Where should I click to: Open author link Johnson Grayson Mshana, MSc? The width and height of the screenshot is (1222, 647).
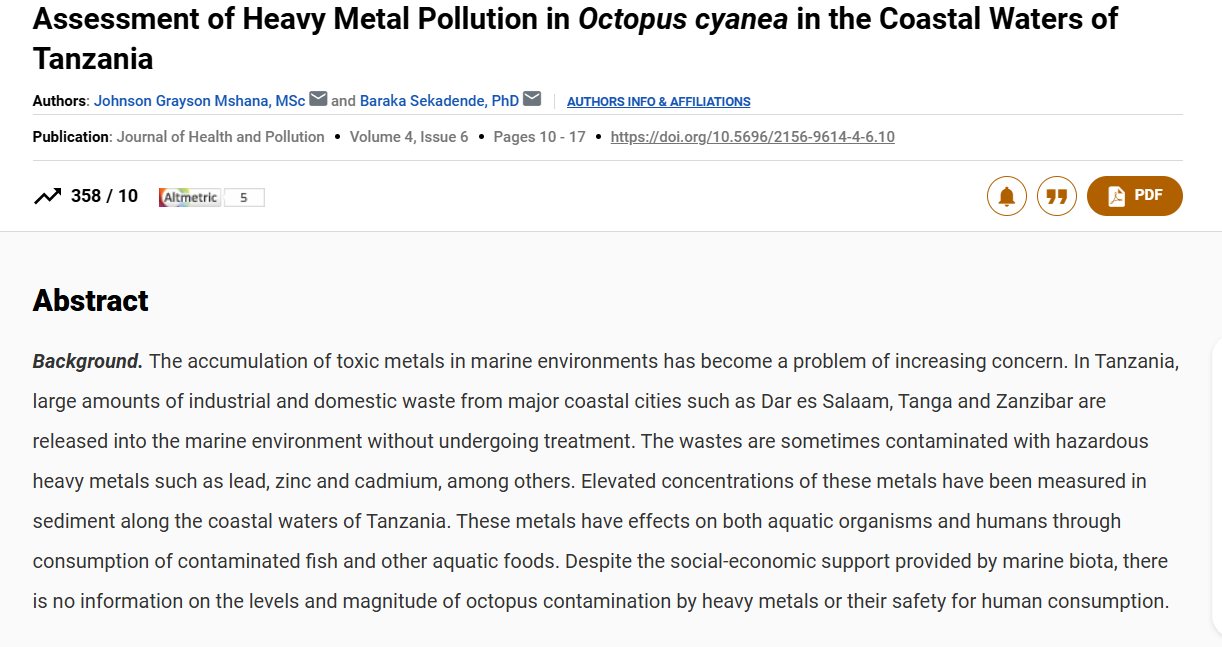[x=199, y=101]
